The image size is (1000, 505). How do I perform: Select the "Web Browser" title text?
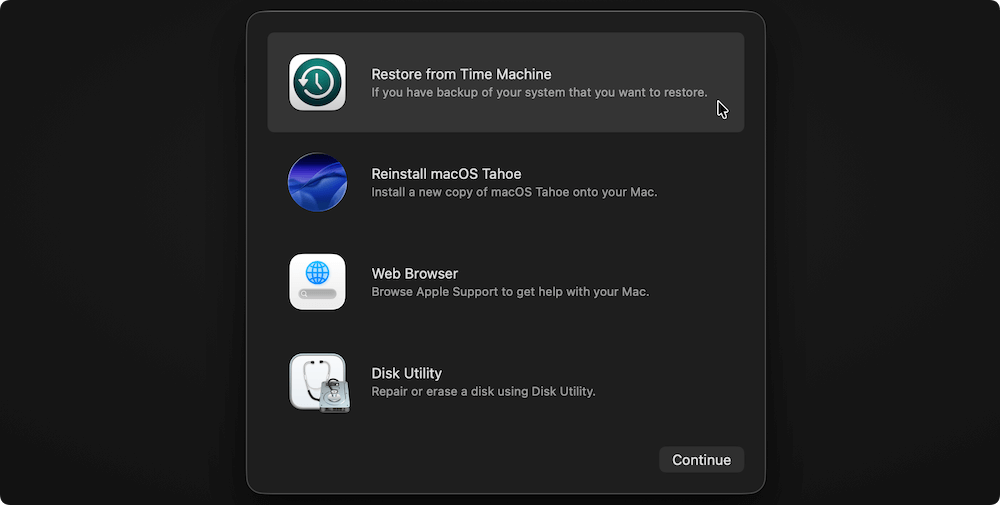pyautogui.click(x=415, y=274)
